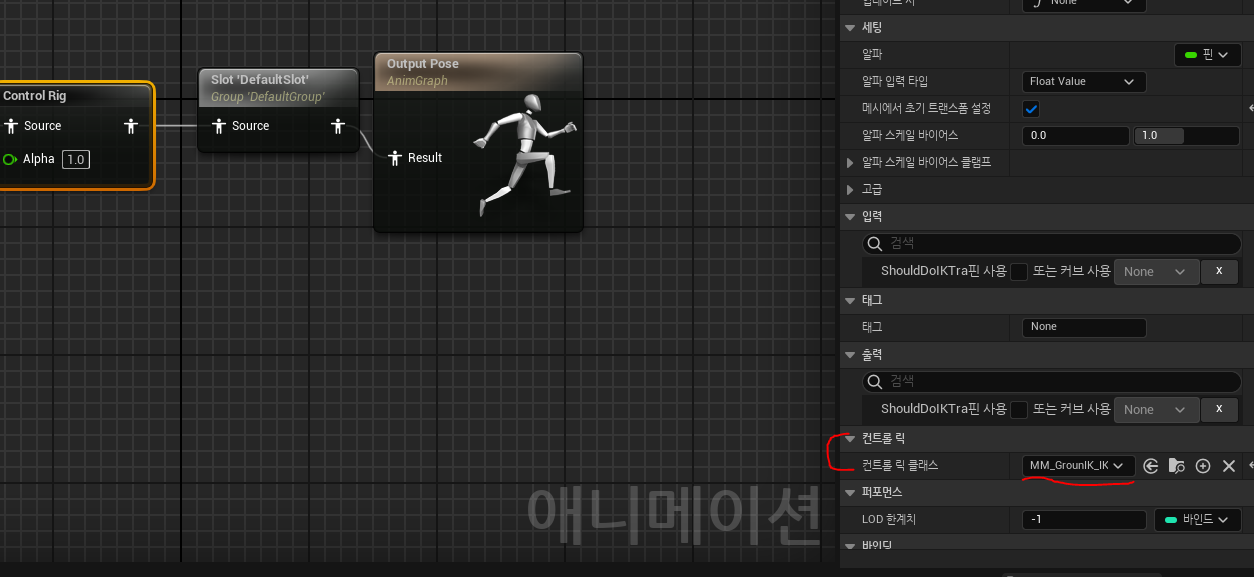1254x577 pixels.
Task: Click the 알파 스케일 바이어스 1.0 slider field
Action: coord(1187,136)
